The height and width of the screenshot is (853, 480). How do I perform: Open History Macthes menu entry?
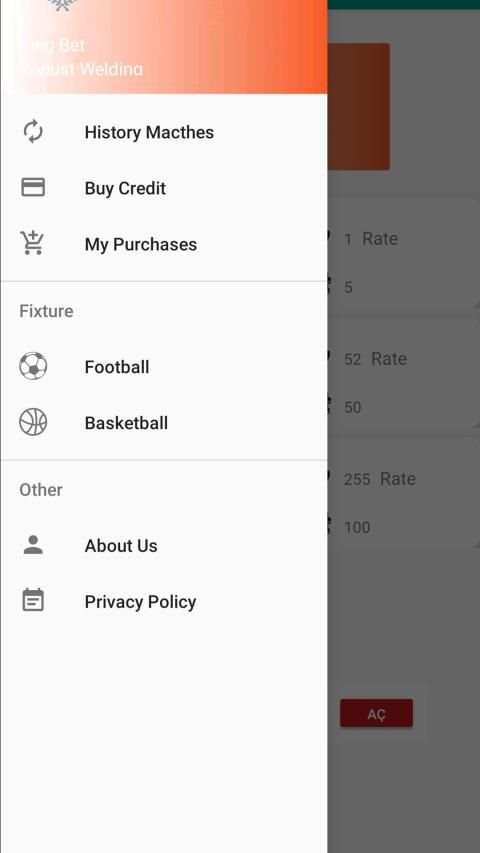tap(164, 132)
